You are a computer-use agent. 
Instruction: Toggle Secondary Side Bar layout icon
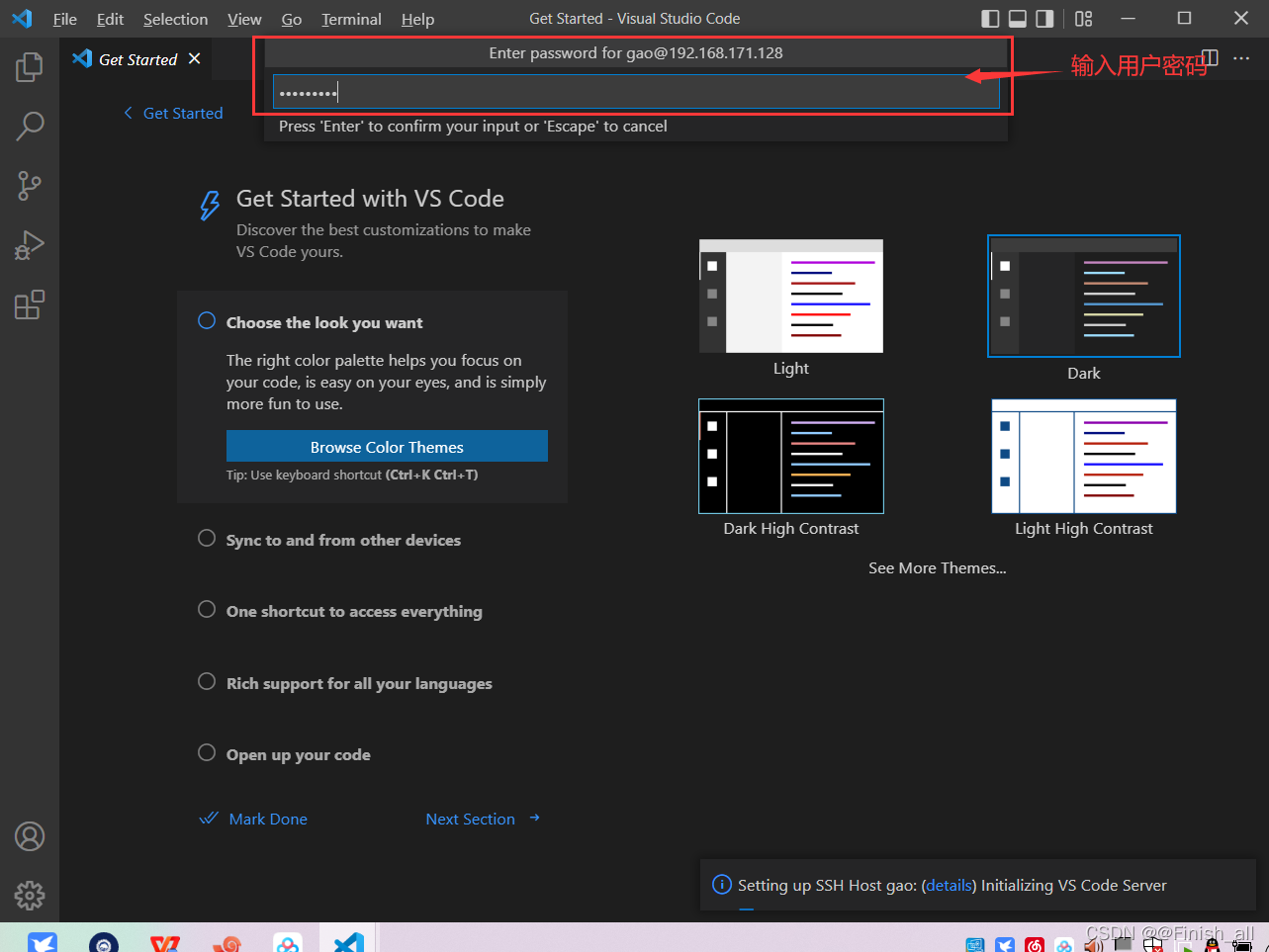(1044, 19)
